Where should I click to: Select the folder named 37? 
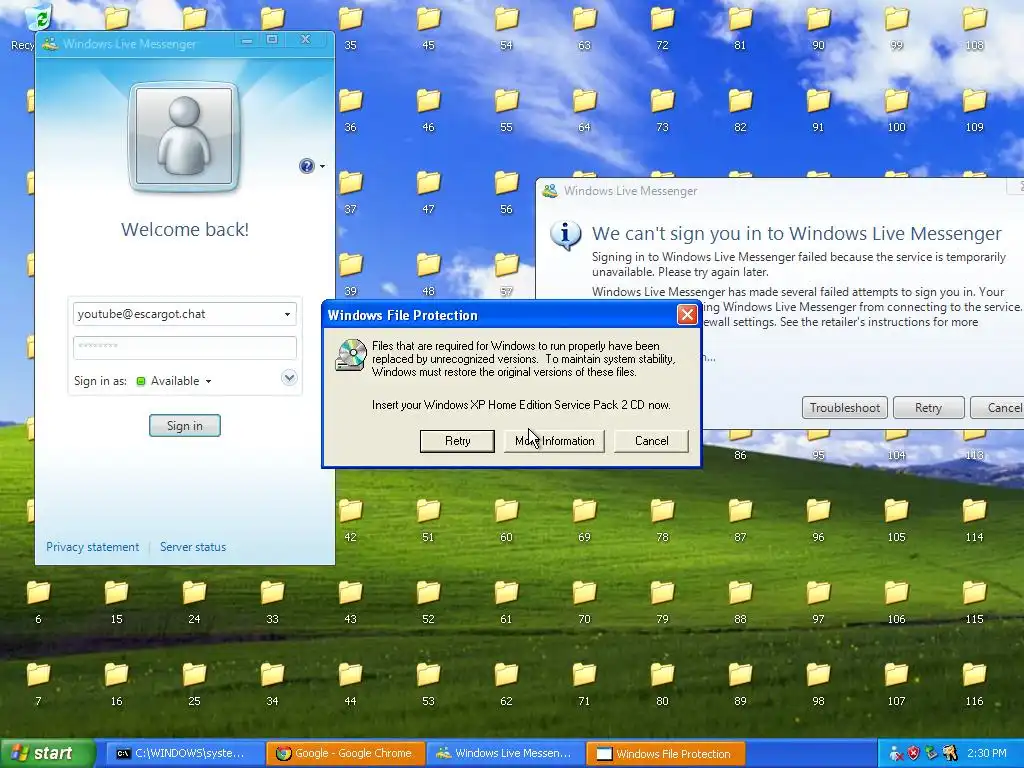[x=351, y=193]
